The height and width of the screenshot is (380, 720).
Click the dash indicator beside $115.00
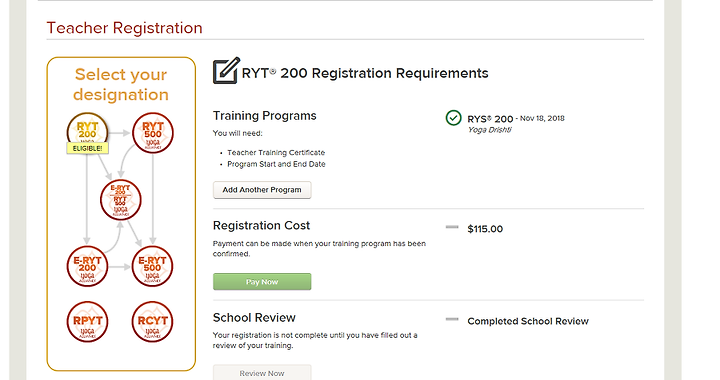pos(452,227)
